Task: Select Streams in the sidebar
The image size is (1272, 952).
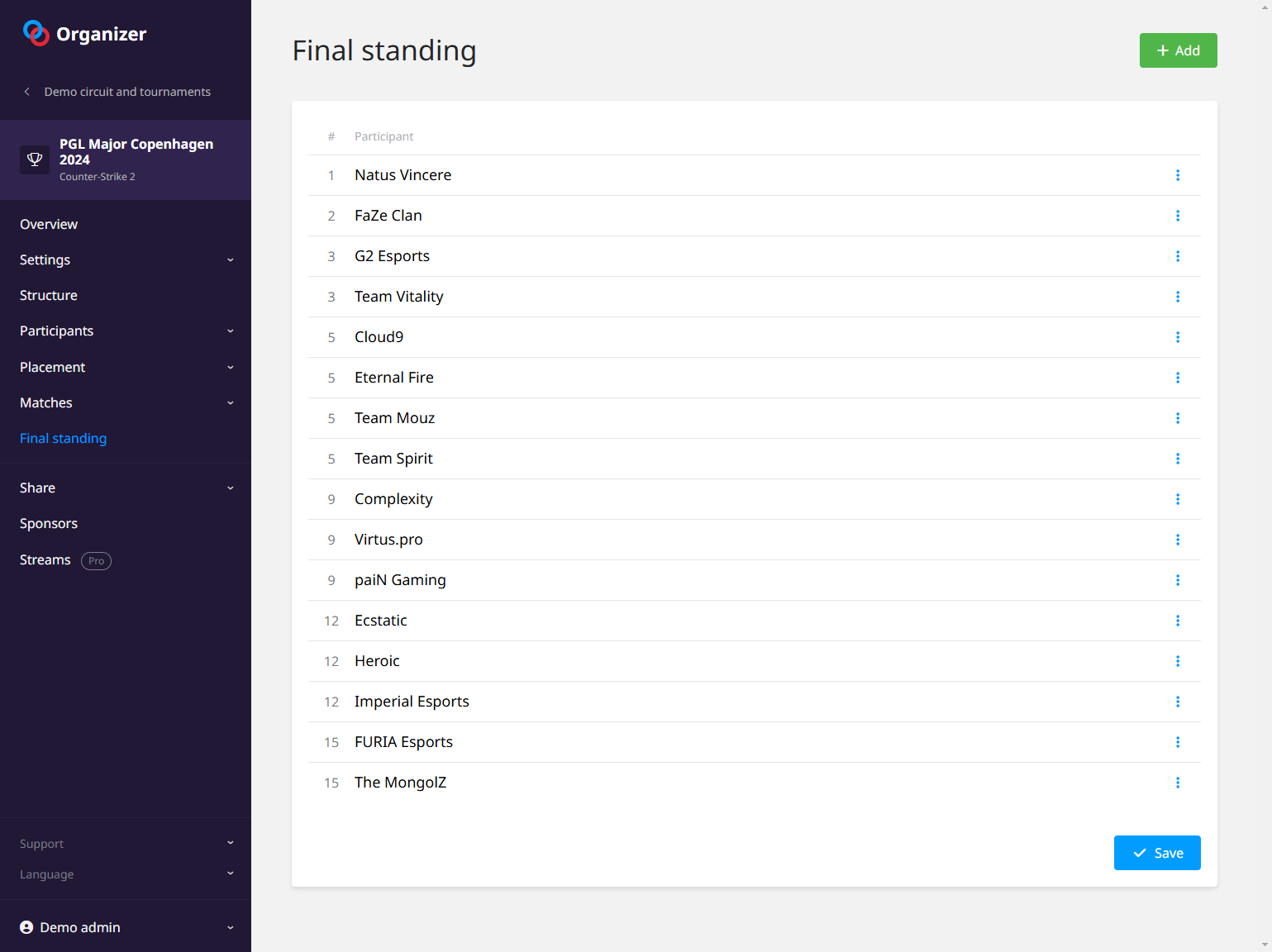Action: (x=45, y=559)
